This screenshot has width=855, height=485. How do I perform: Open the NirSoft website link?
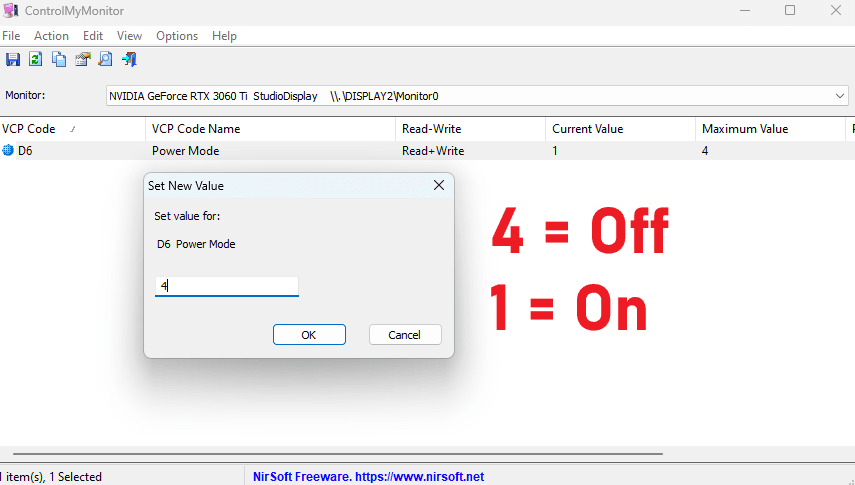[x=368, y=477]
